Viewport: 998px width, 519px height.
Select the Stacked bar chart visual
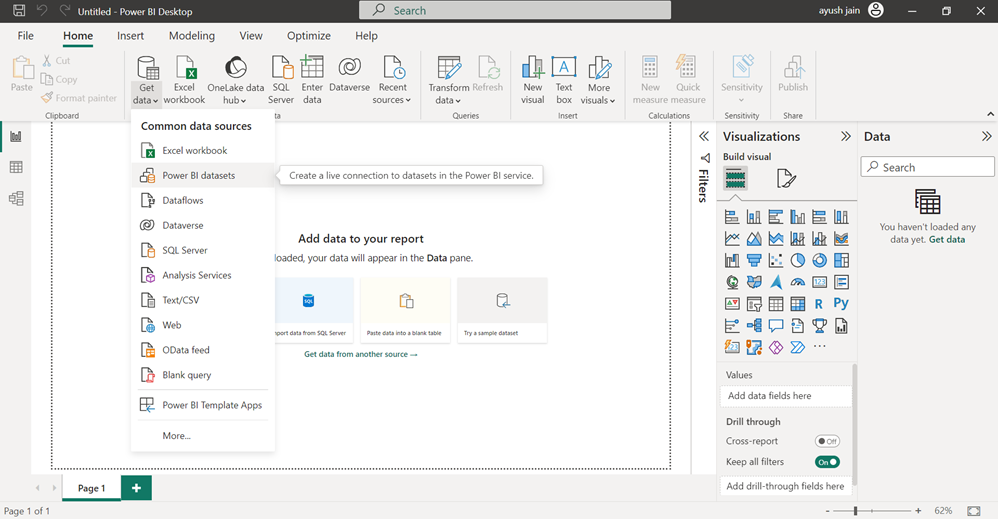(732, 217)
